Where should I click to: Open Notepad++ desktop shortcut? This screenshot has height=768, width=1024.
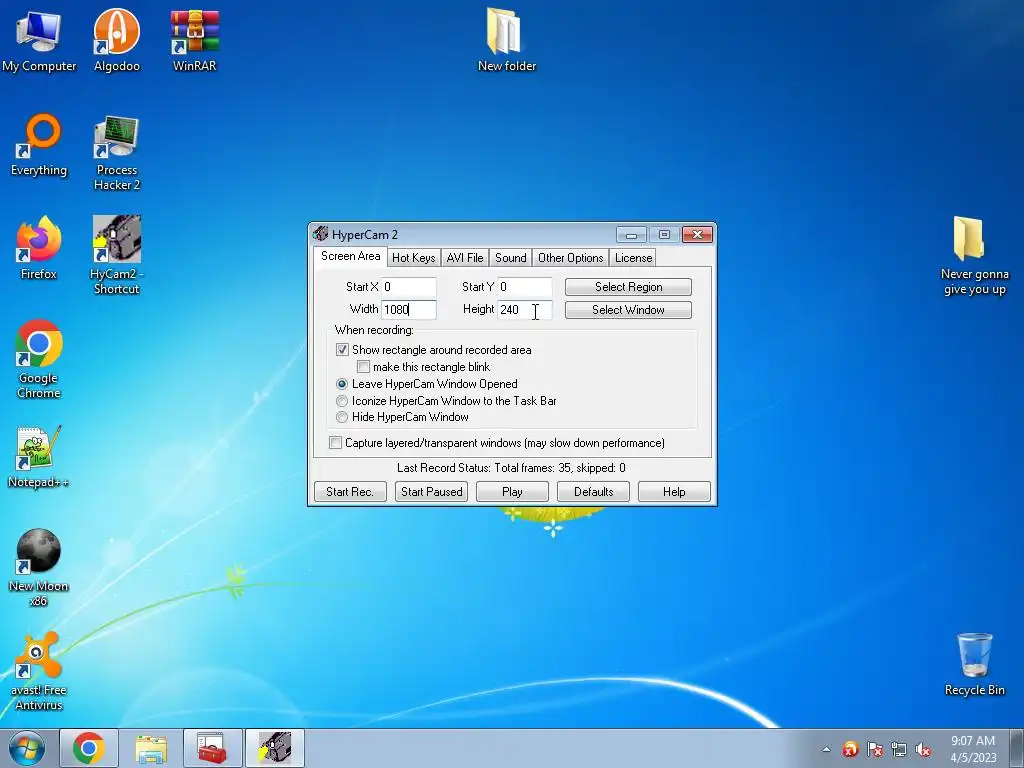pos(38,457)
